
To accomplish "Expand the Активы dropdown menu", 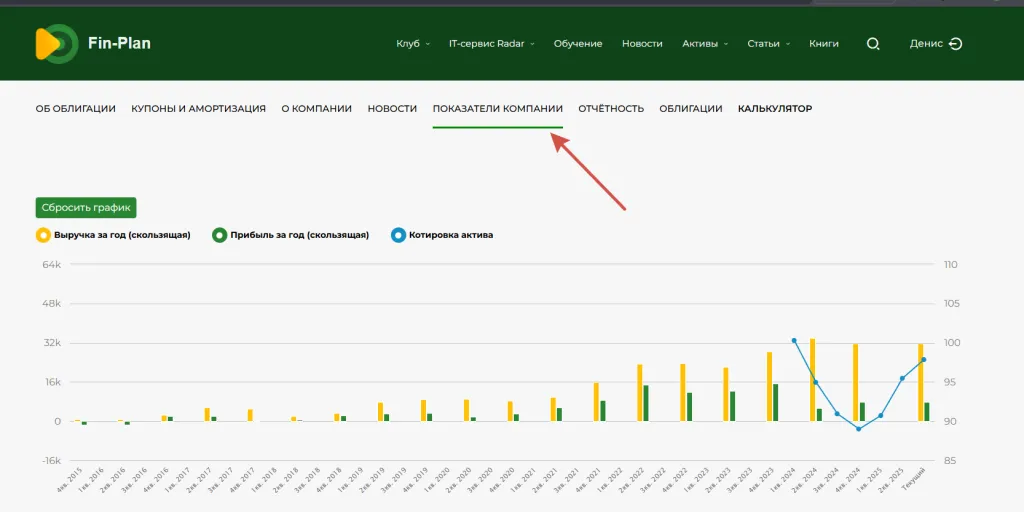I will click(705, 44).
